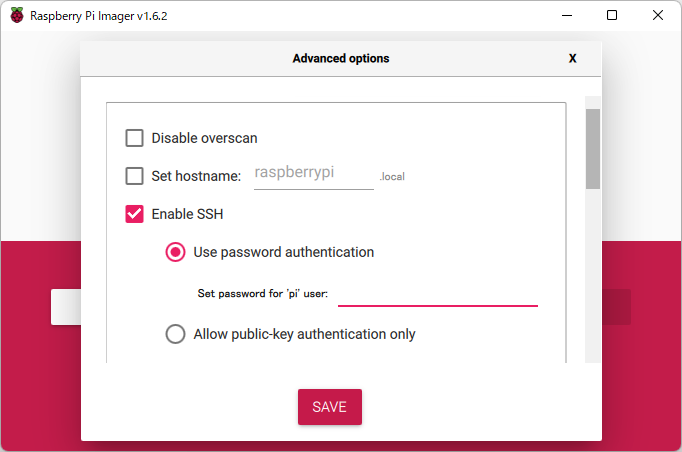Screen dimensions: 682x452
Task: Click the Advanced options scrollbar thumb
Action: point(592,148)
